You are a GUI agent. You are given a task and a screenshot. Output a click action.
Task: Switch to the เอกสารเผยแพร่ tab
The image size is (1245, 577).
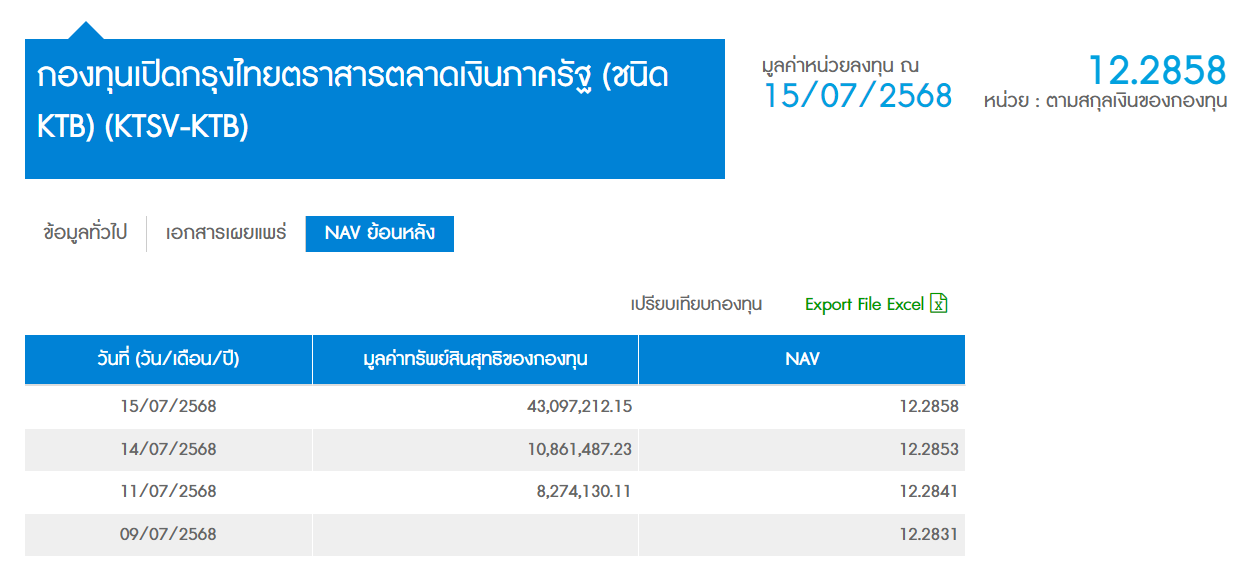pyautogui.click(x=226, y=233)
